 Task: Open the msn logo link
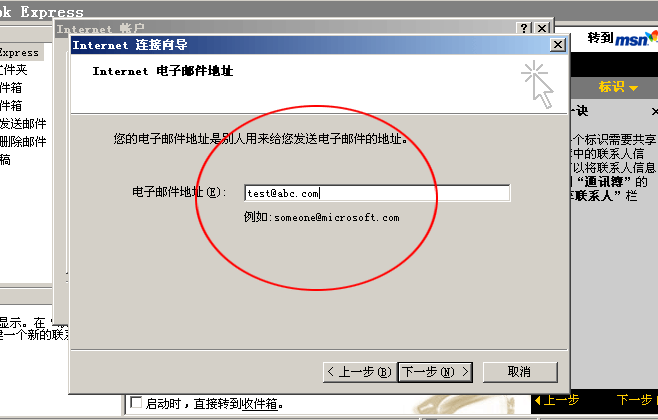tap(635, 39)
